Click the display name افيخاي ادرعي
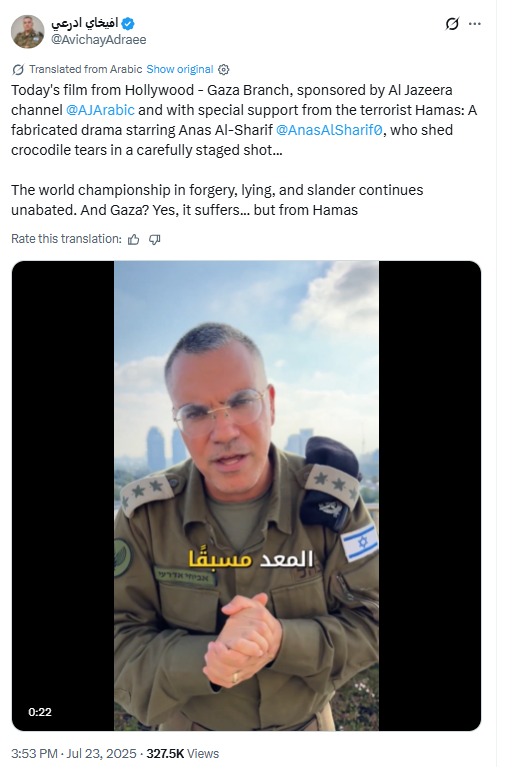The image size is (506, 767). click(x=85, y=23)
